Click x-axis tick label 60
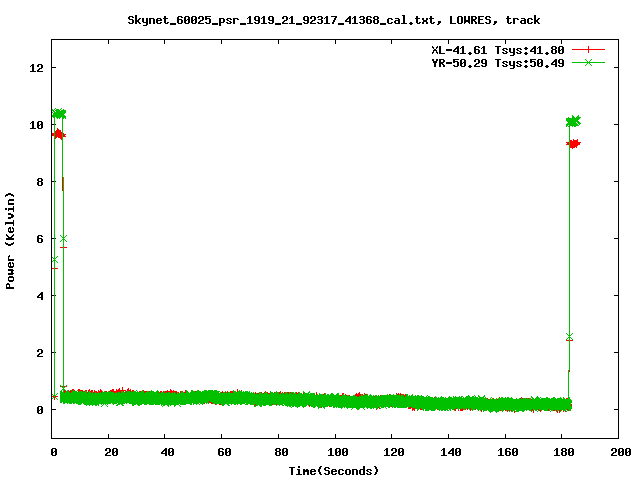The height and width of the screenshot is (480, 640). click(x=224, y=452)
